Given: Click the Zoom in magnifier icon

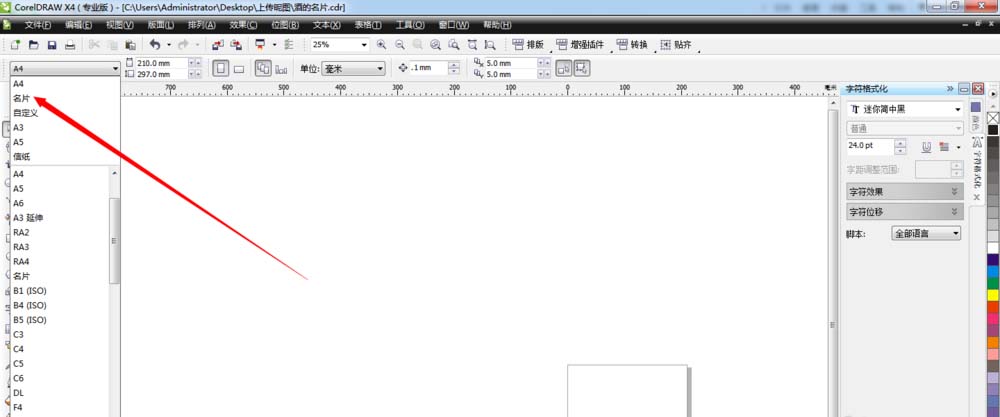Looking at the screenshot, I should pyautogui.click(x=381, y=45).
